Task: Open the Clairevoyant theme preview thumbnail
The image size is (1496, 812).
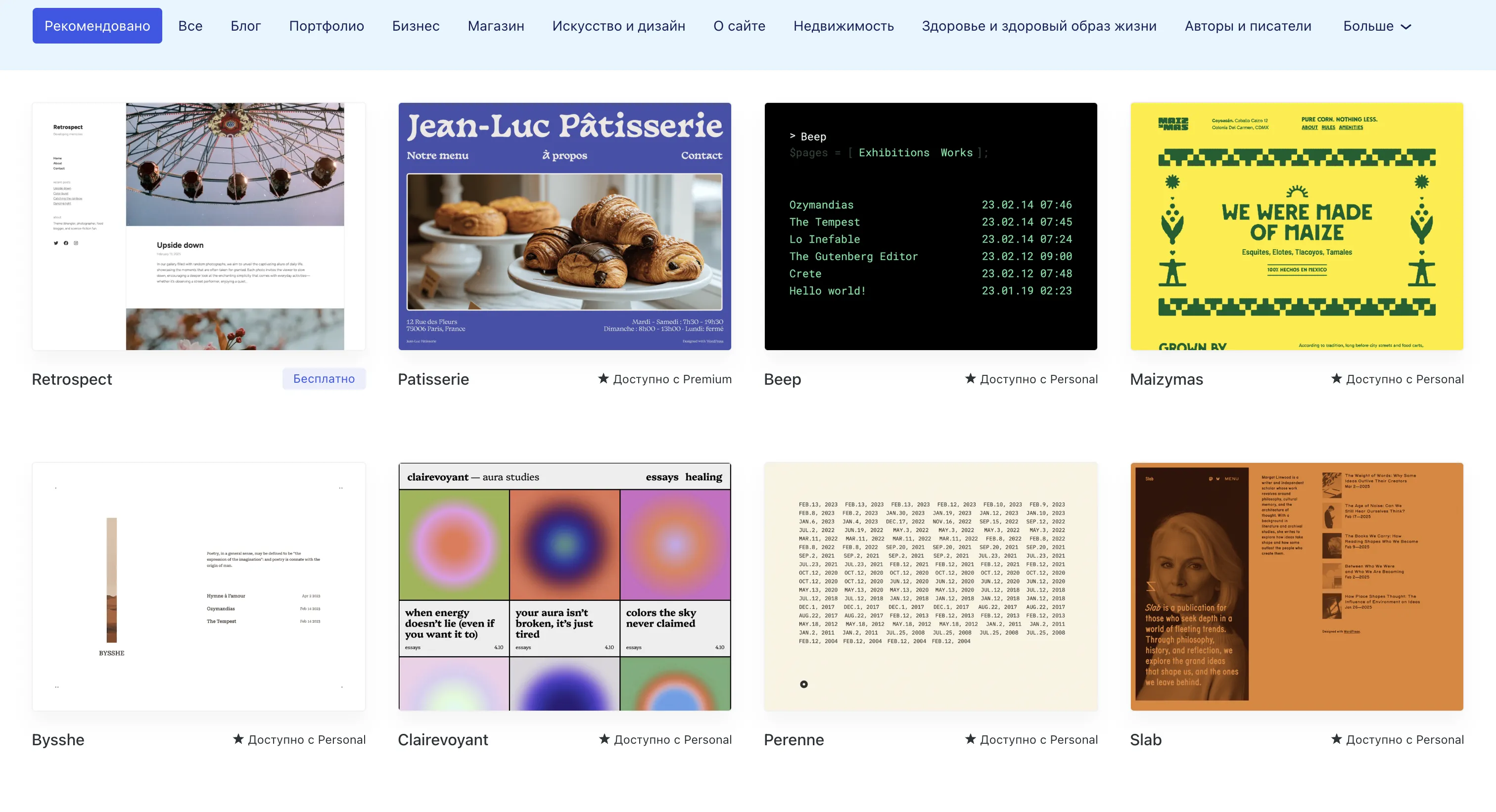Action: coord(564,586)
